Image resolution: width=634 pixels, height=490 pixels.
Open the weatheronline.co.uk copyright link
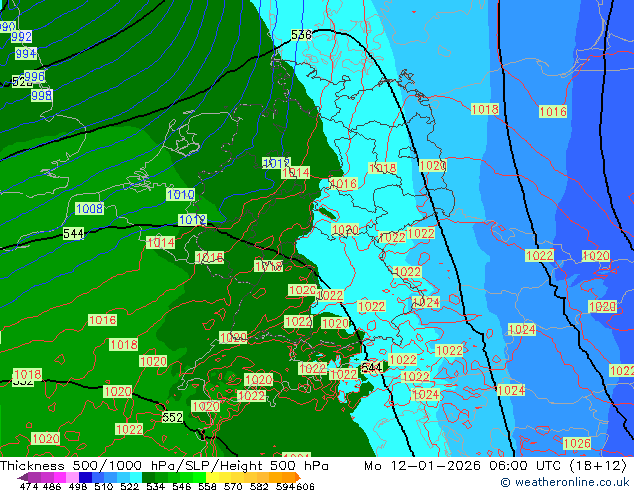[x=565, y=482]
